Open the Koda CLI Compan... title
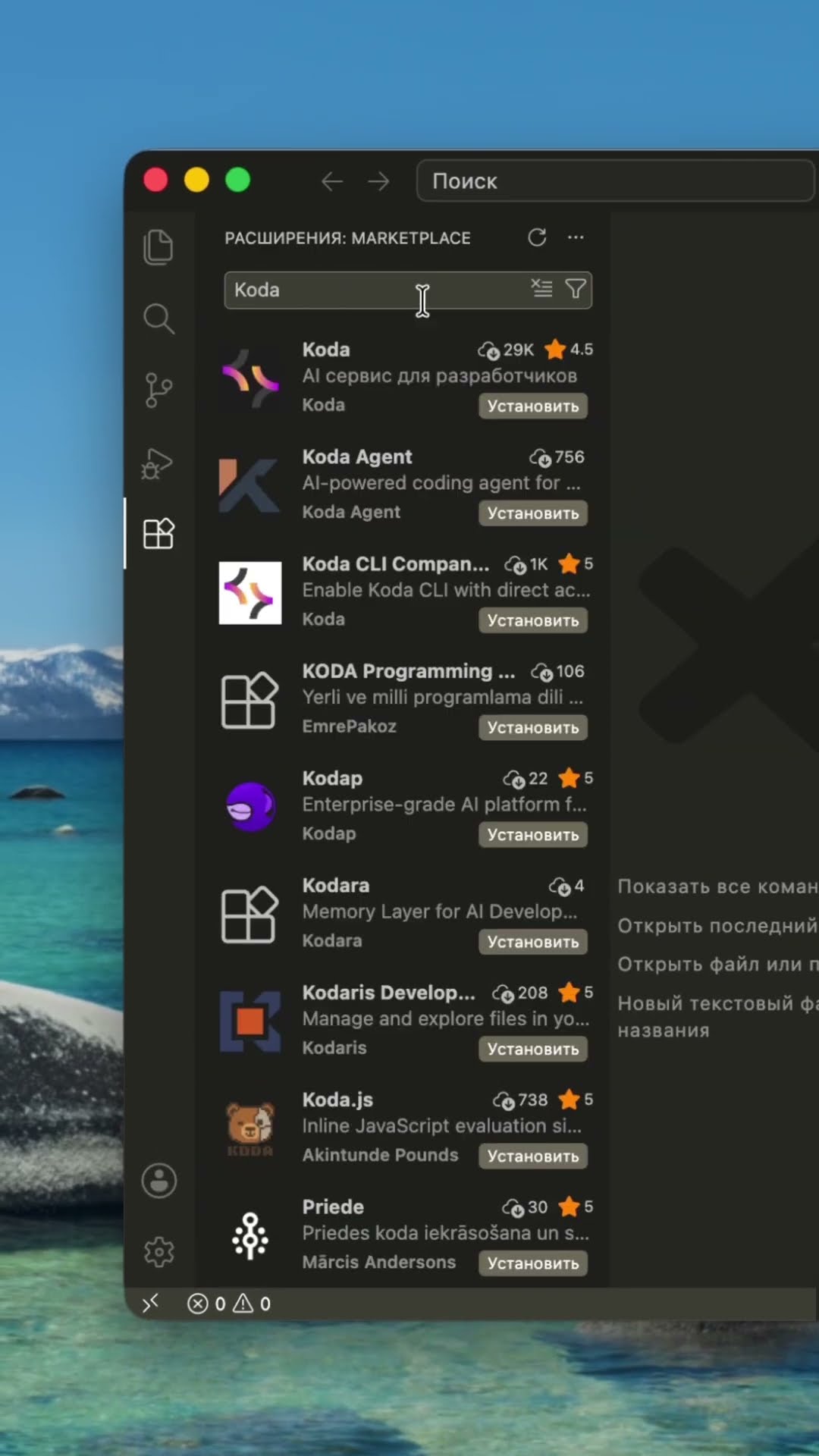This screenshot has width=819, height=1456. [x=396, y=564]
